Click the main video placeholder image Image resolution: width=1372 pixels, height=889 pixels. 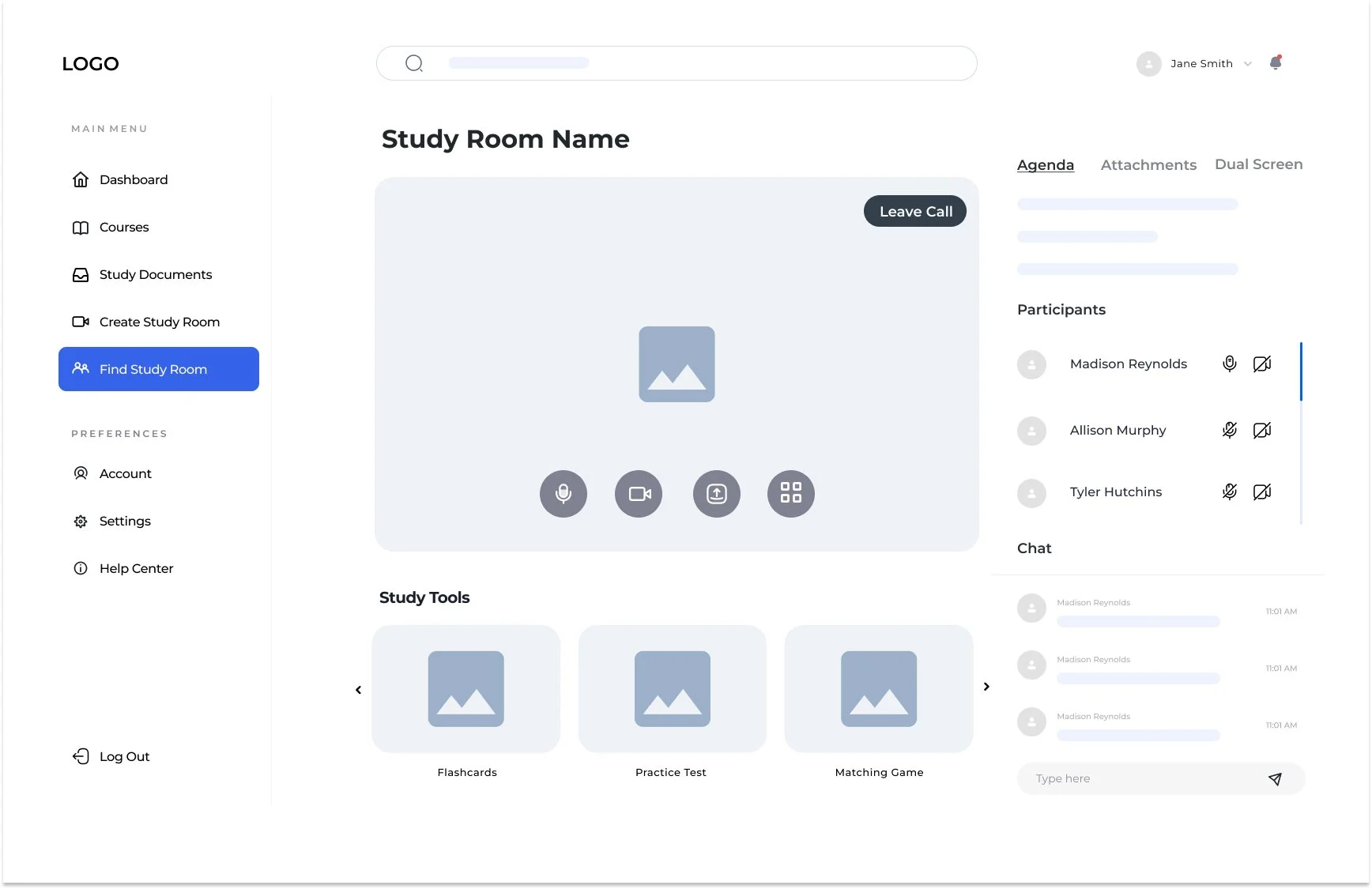(677, 364)
